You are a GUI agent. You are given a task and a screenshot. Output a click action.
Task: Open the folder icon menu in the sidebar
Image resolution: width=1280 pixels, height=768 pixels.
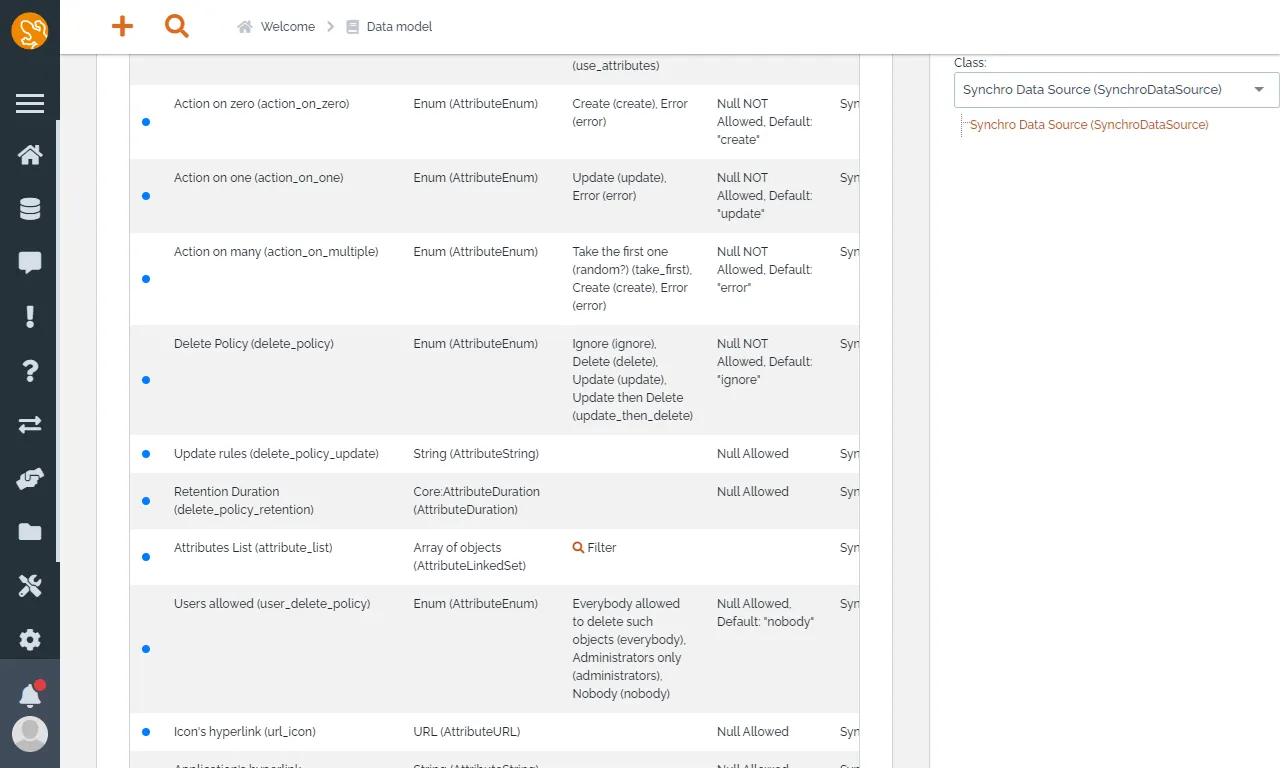[x=30, y=532]
